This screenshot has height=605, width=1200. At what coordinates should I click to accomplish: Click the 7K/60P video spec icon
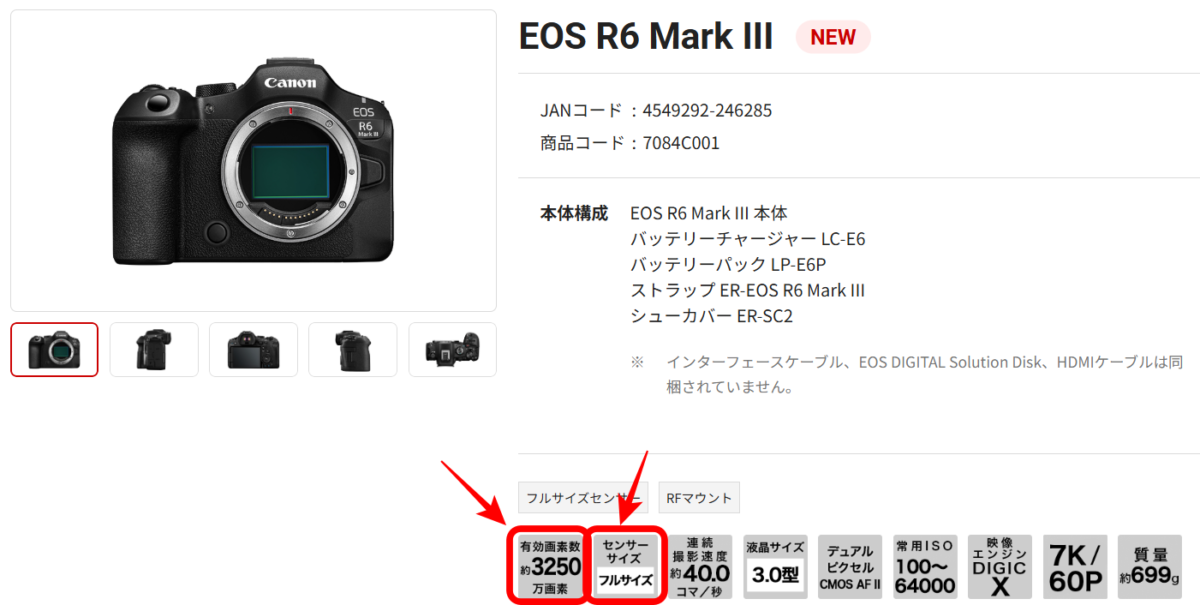pos(1075,566)
